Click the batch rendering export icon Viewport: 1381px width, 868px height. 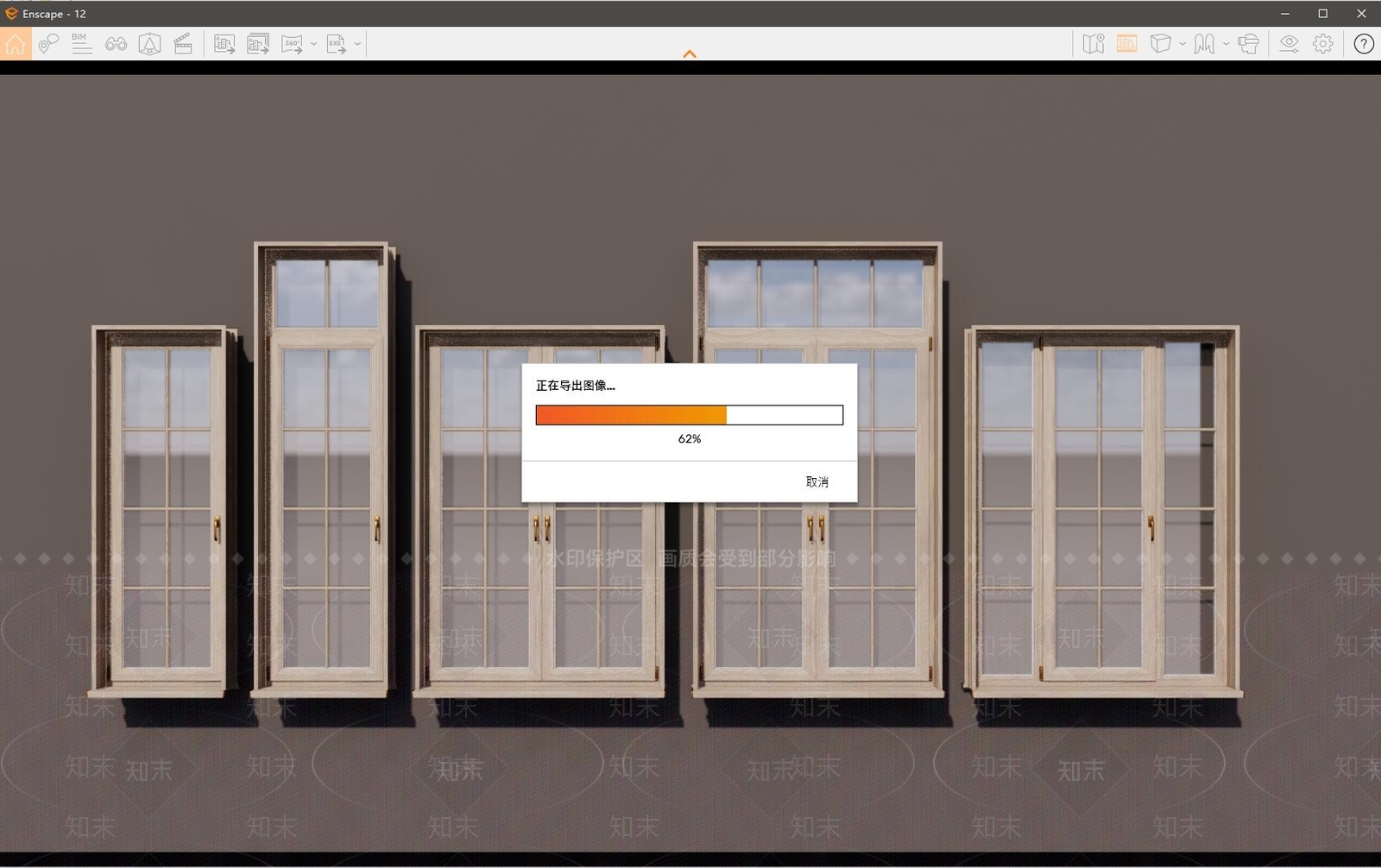point(258,43)
